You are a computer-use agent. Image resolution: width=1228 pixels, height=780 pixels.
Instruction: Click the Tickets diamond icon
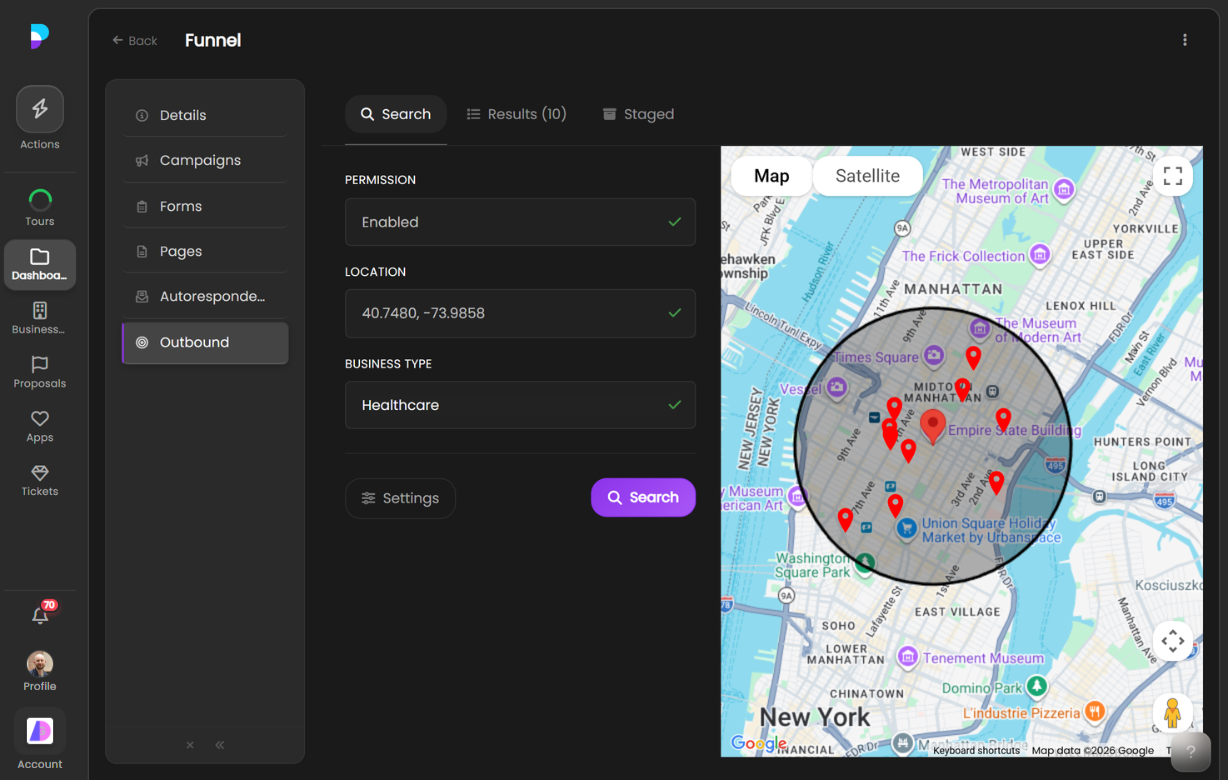[x=40, y=473]
